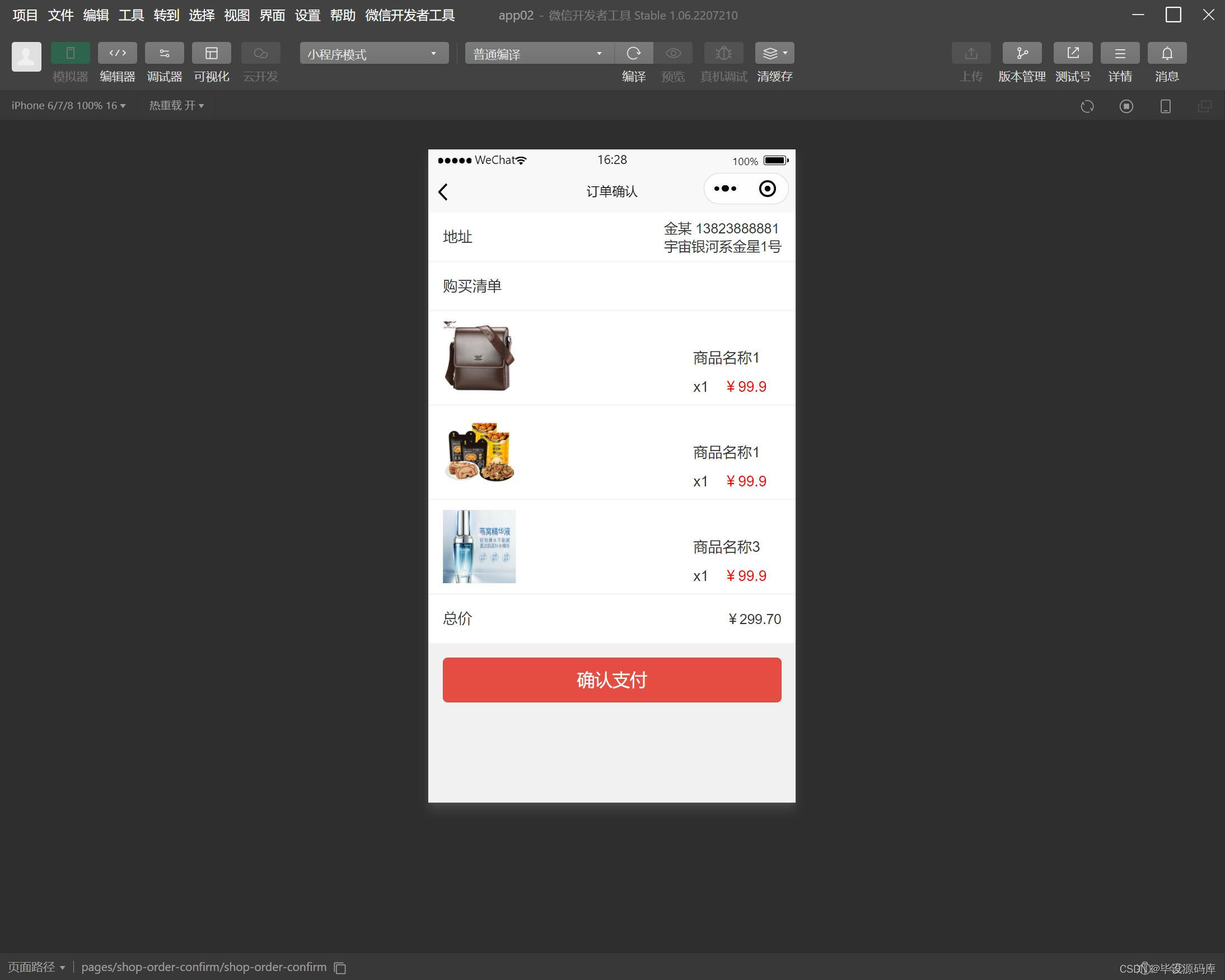Image resolution: width=1225 pixels, height=980 pixels.
Task: Toggle the simulator panel button
Action: tap(71, 53)
